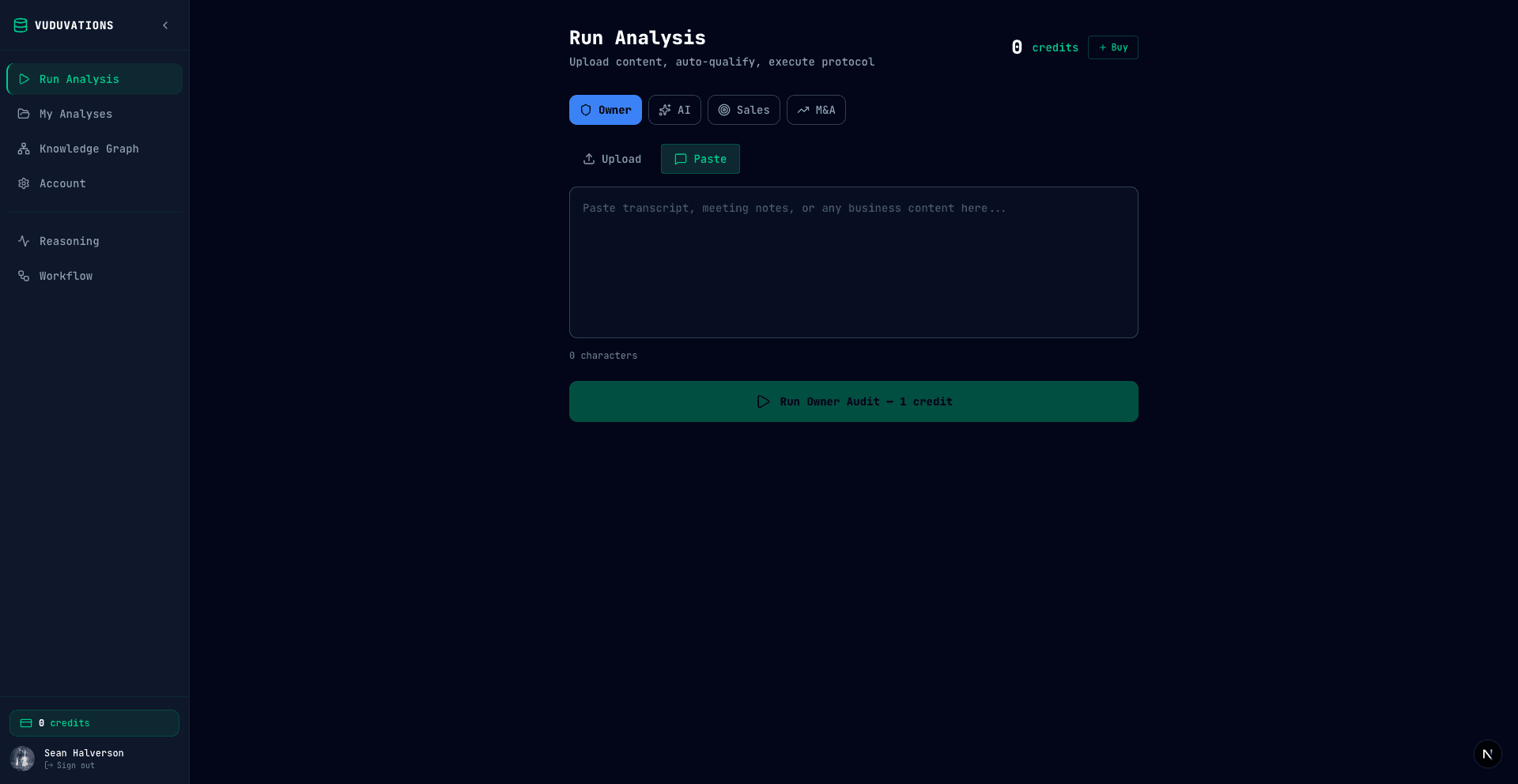Click the Upload arrow icon
This screenshot has height=784, width=1518.
coord(589,159)
